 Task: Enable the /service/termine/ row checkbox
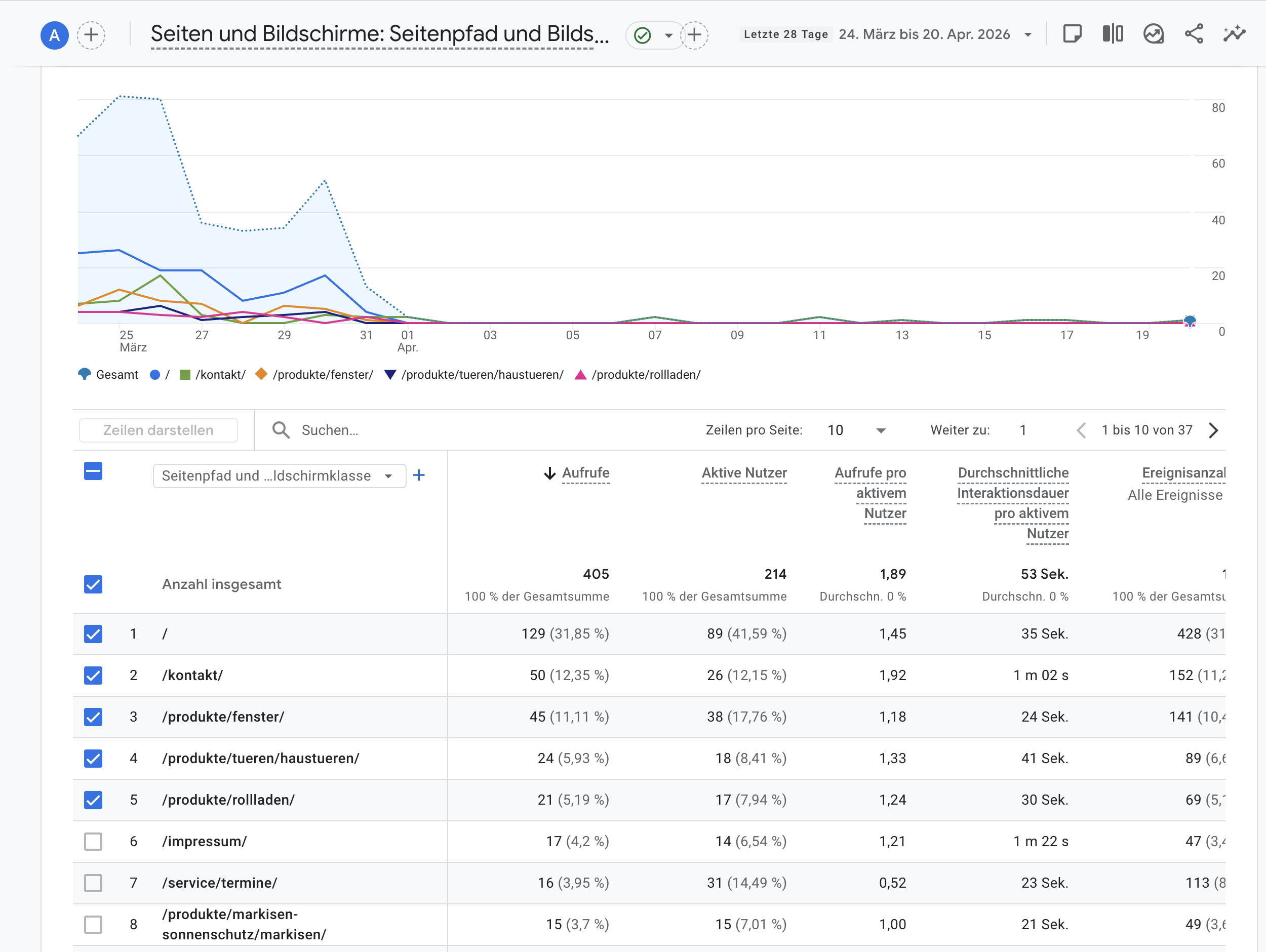(x=93, y=883)
